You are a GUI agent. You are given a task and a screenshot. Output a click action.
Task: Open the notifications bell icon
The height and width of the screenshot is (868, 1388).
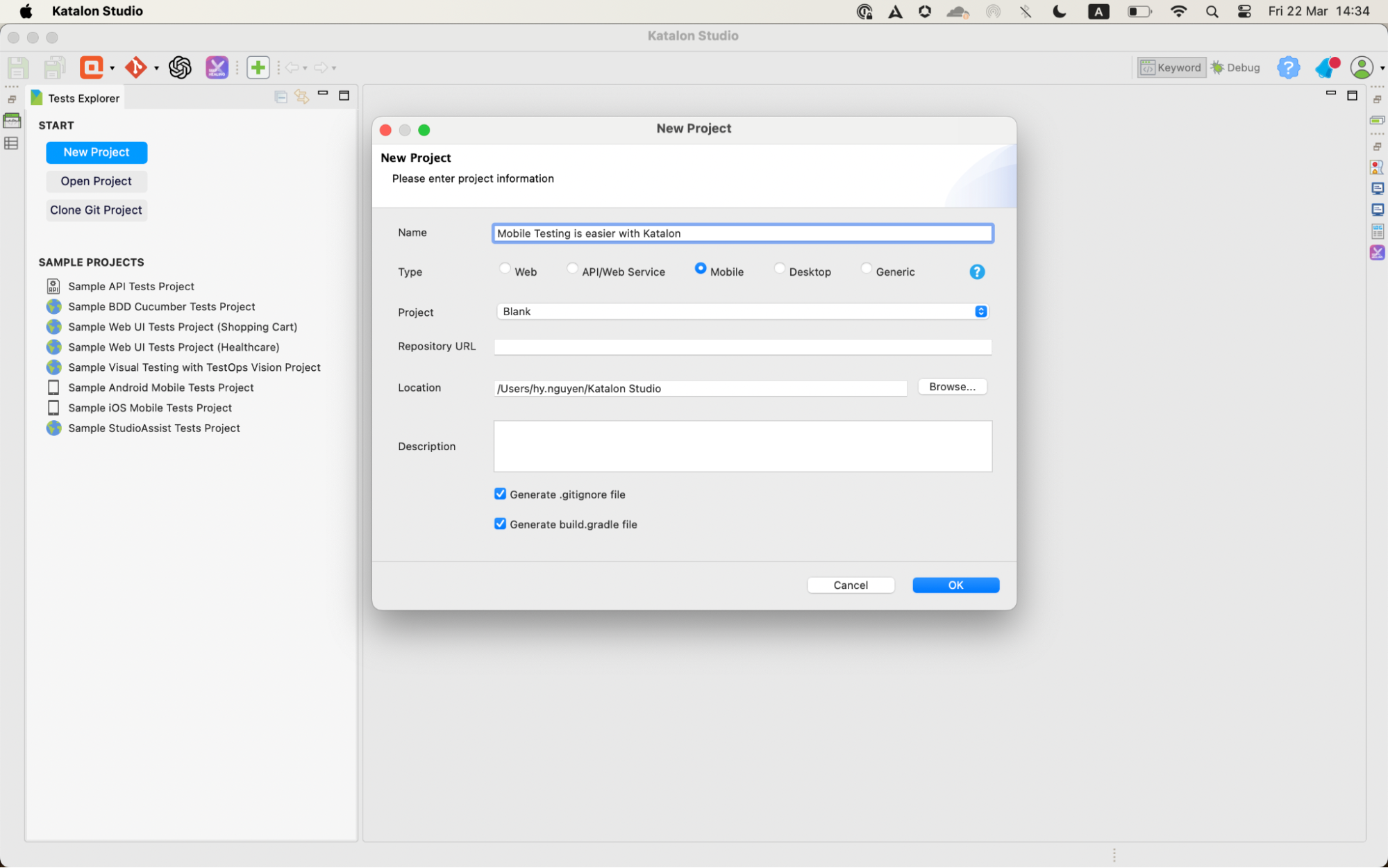pos(1327,67)
